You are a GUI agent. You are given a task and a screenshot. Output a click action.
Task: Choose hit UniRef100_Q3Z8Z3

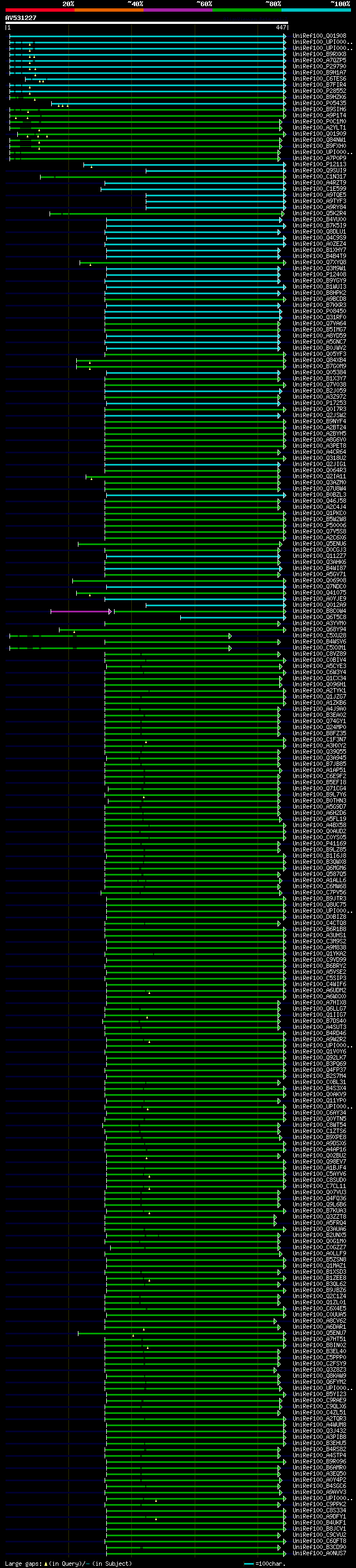coord(319,1369)
